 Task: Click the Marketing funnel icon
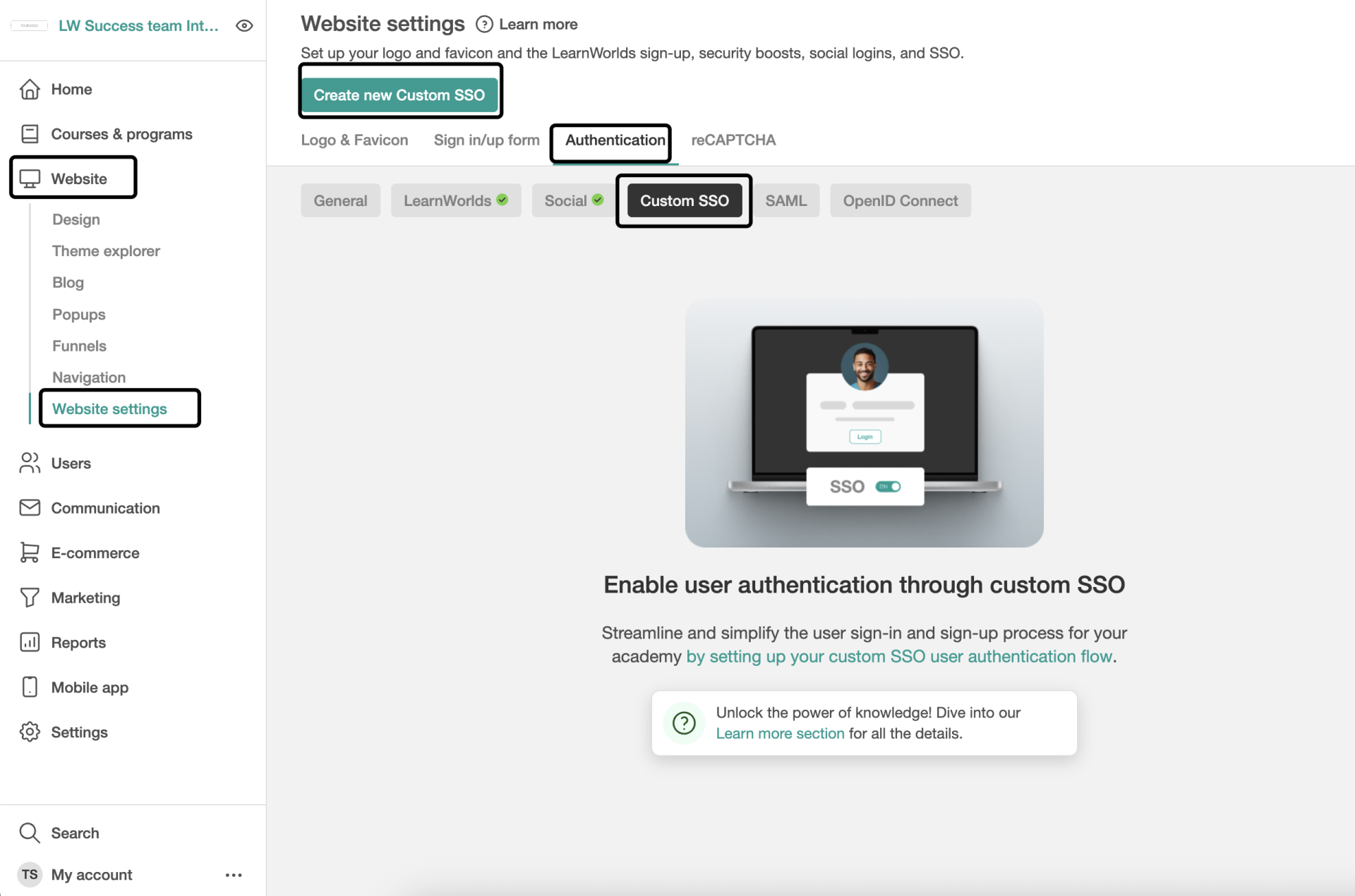click(x=30, y=598)
